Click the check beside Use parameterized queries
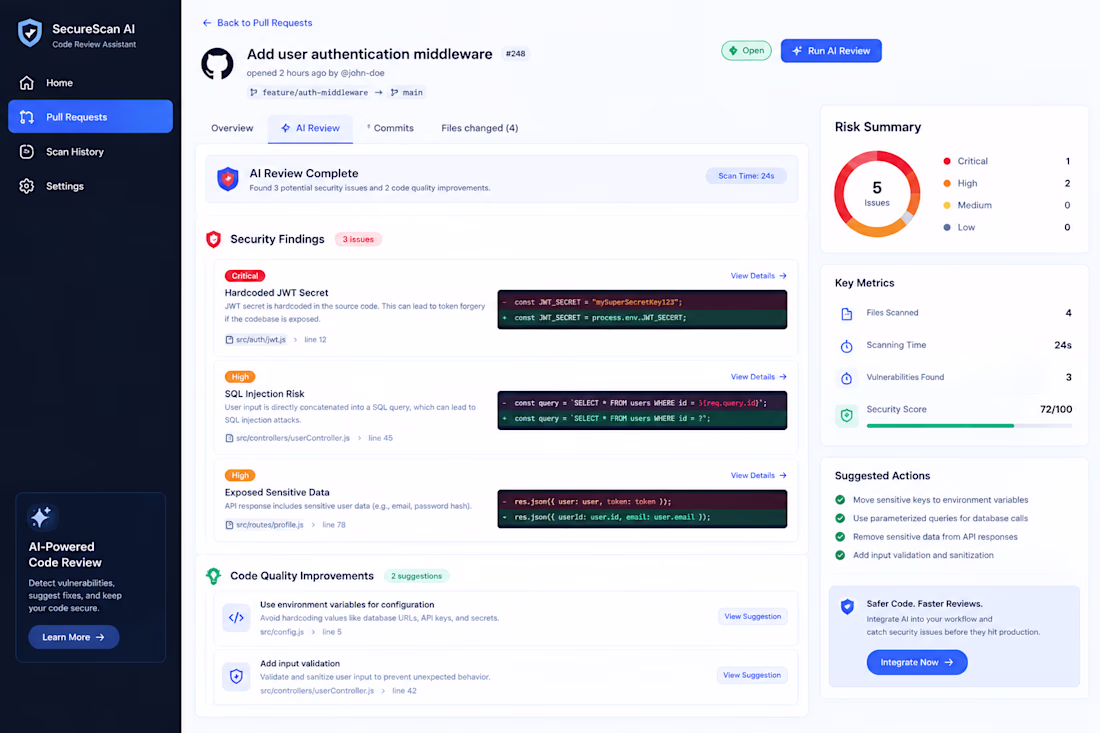Viewport: 1100px width, 733px height. (840, 518)
